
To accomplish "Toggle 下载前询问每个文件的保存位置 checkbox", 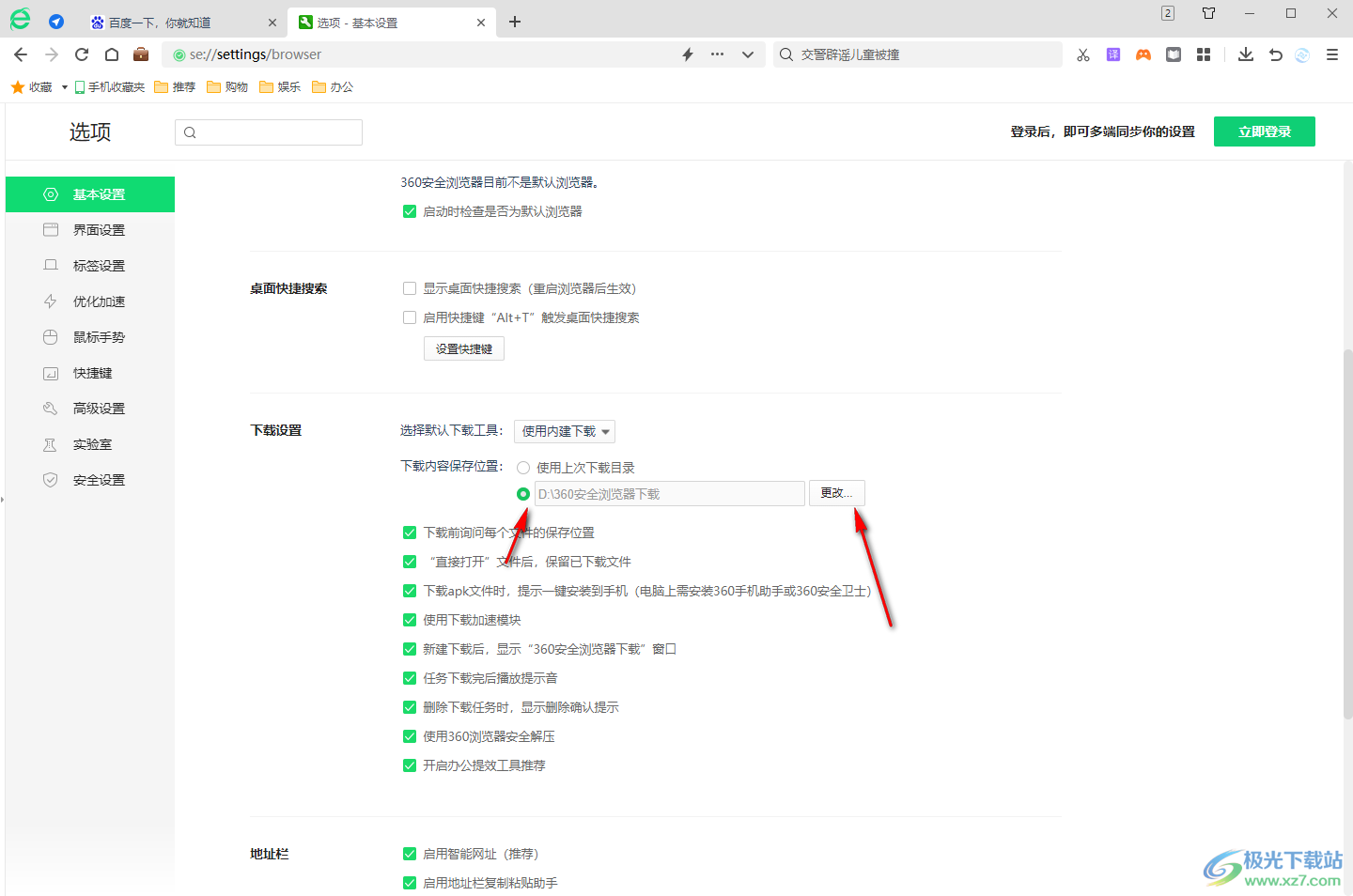I will pos(410,533).
